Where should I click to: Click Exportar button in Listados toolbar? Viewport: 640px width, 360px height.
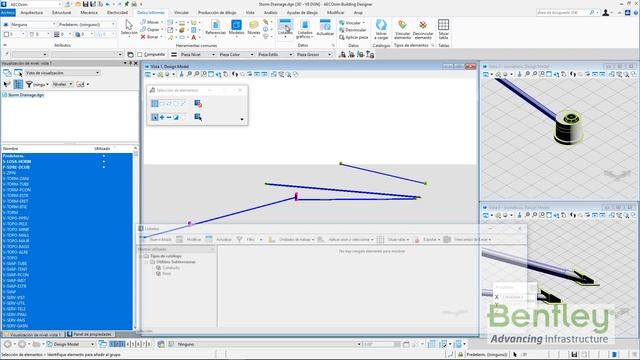(x=427, y=239)
